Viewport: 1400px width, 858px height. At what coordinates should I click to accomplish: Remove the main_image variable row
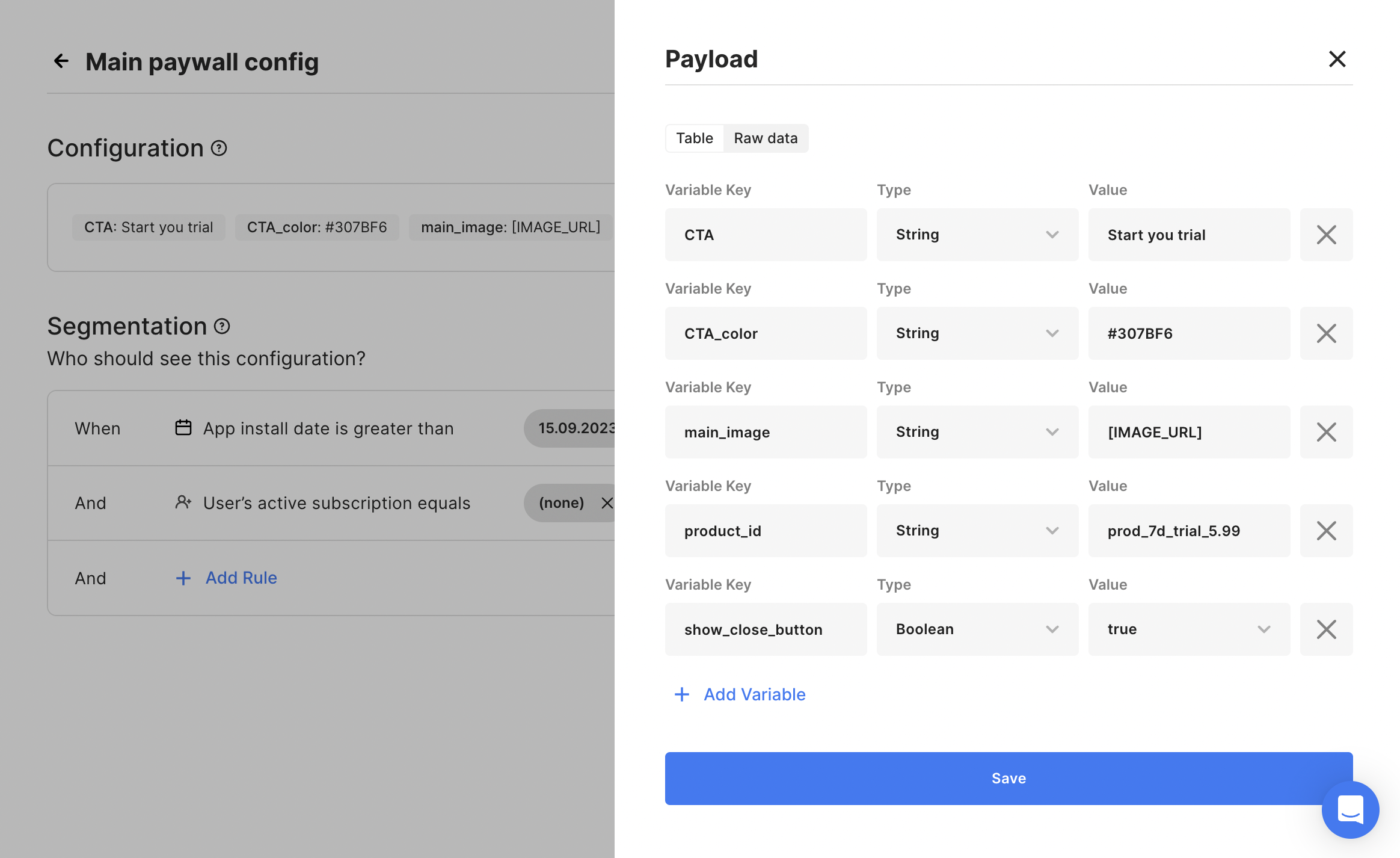coord(1326,432)
